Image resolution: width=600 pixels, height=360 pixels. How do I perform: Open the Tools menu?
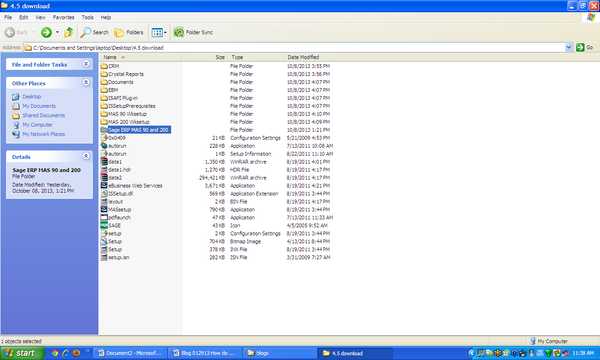[87, 17]
